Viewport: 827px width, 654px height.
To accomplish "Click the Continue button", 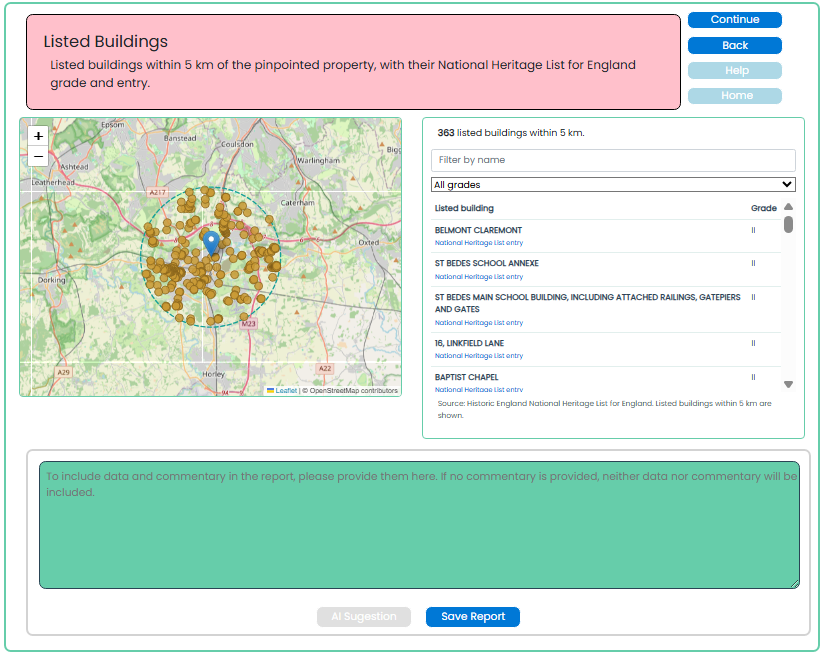I will [x=735, y=20].
